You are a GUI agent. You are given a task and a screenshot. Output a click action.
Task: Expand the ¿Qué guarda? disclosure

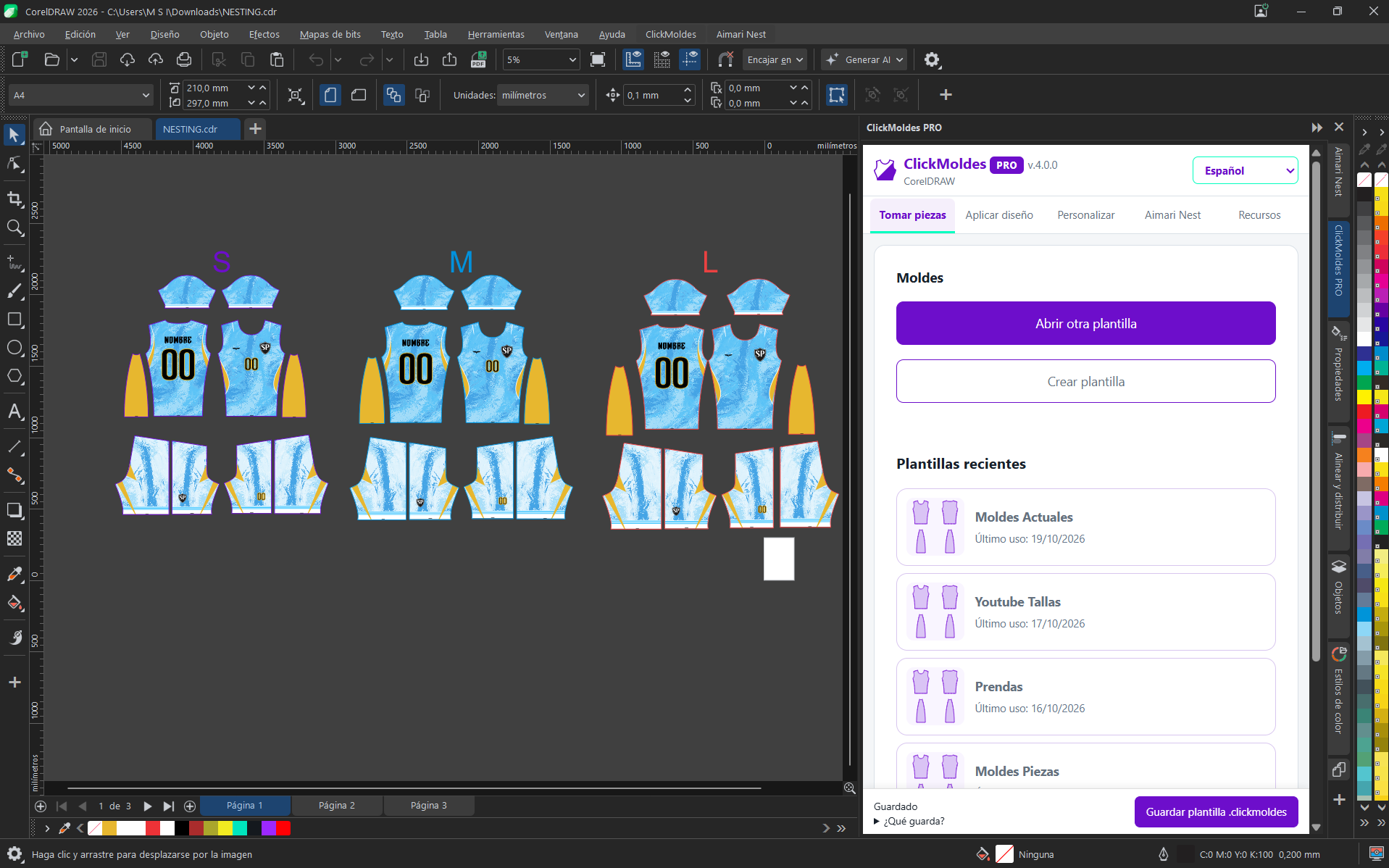click(909, 821)
